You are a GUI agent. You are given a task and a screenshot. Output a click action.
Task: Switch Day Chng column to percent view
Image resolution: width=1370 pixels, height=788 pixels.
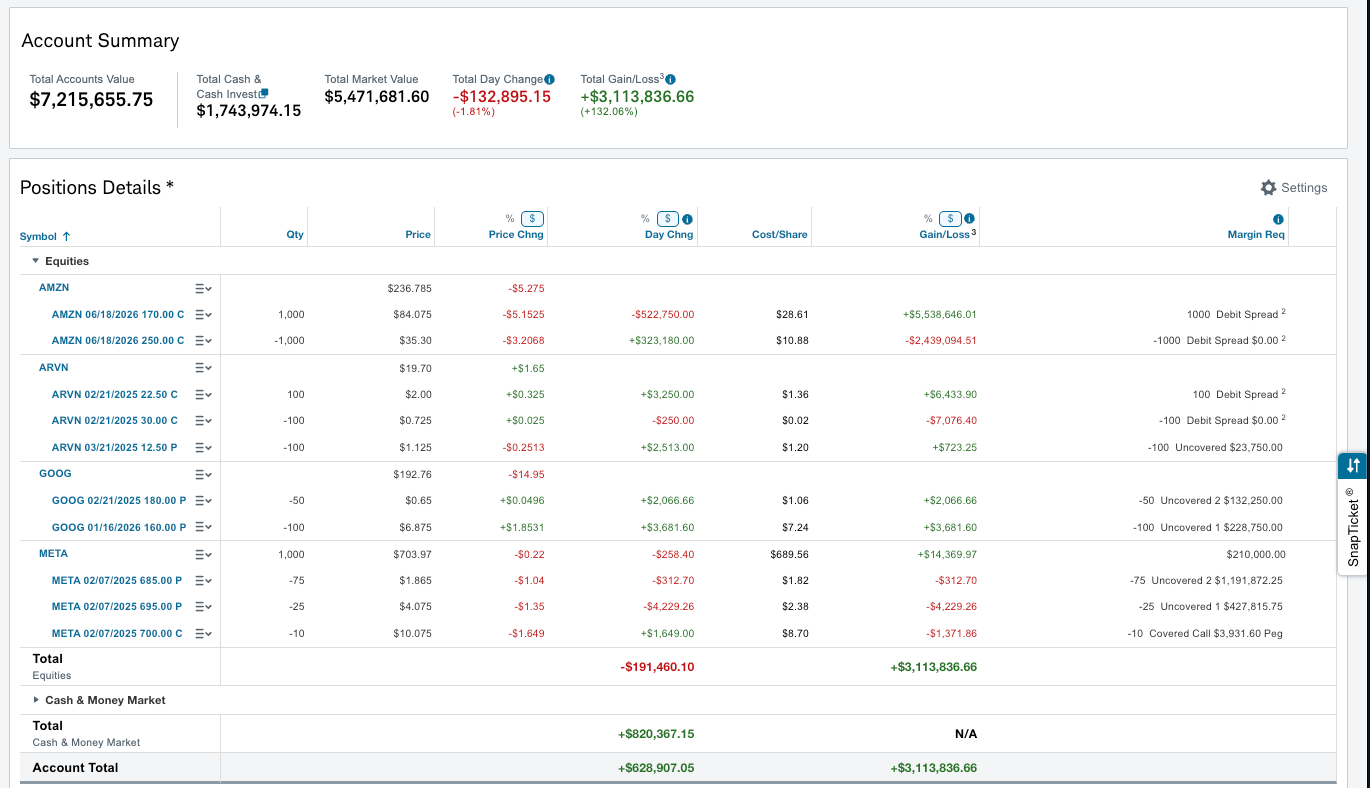coord(646,219)
